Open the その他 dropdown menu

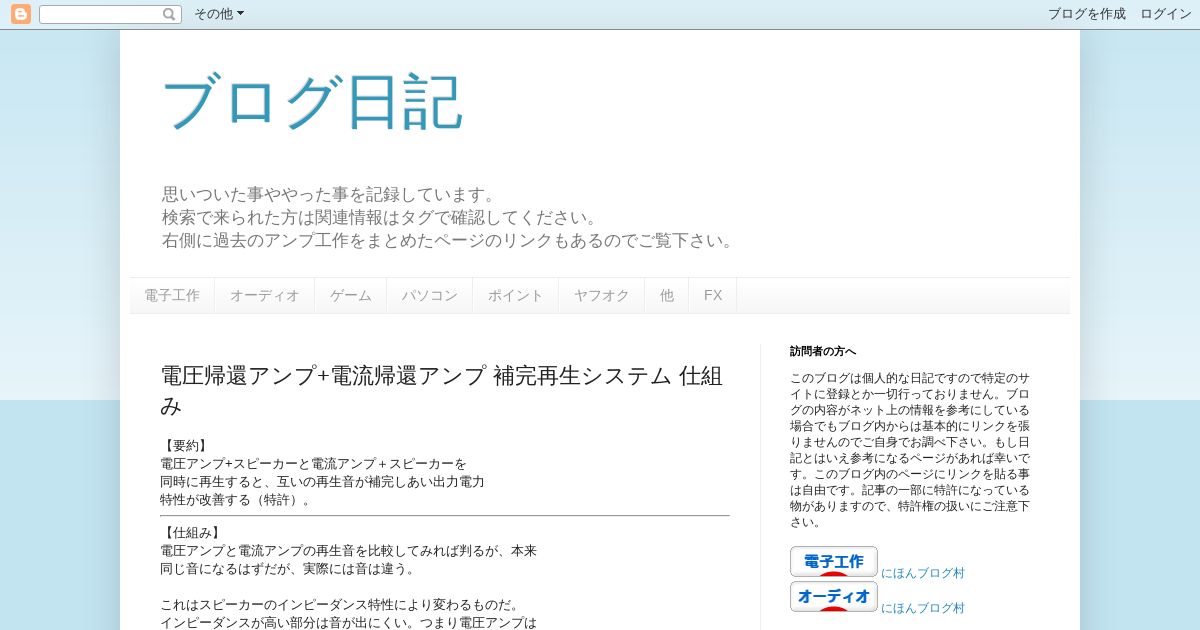(x=218, y=14)
